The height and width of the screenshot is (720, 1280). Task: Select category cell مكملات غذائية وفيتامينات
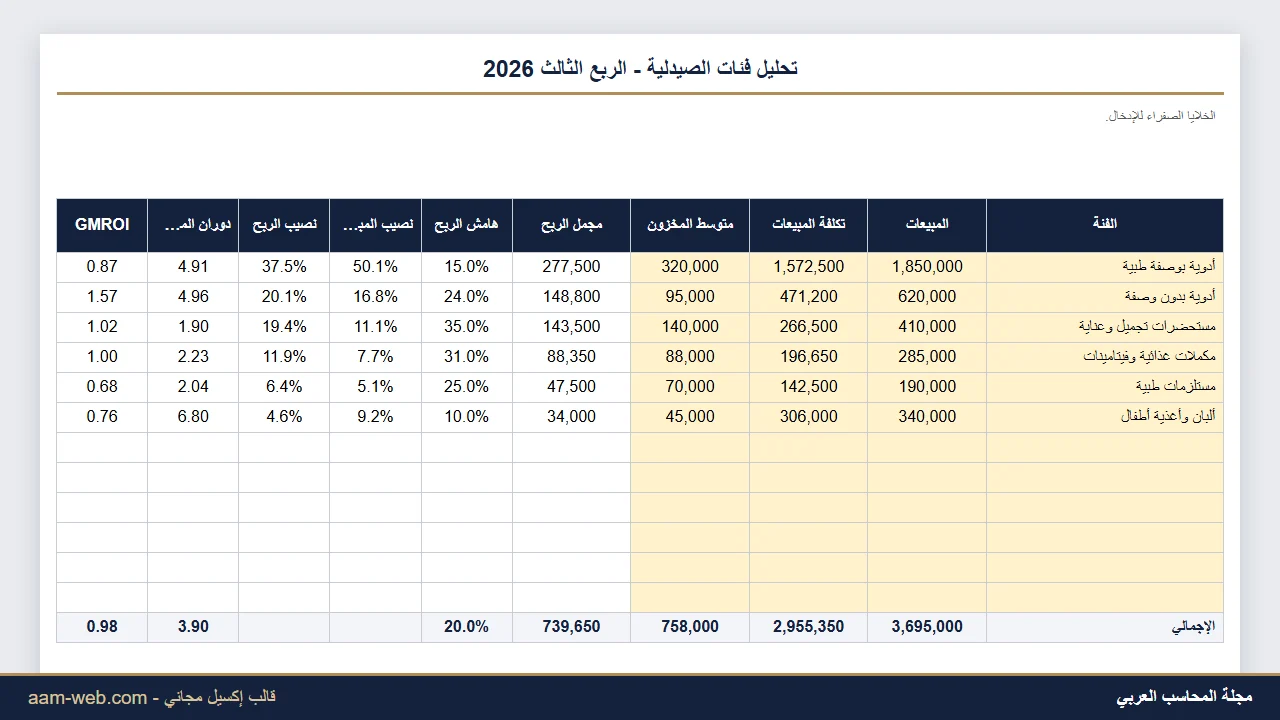[1105, 357]
